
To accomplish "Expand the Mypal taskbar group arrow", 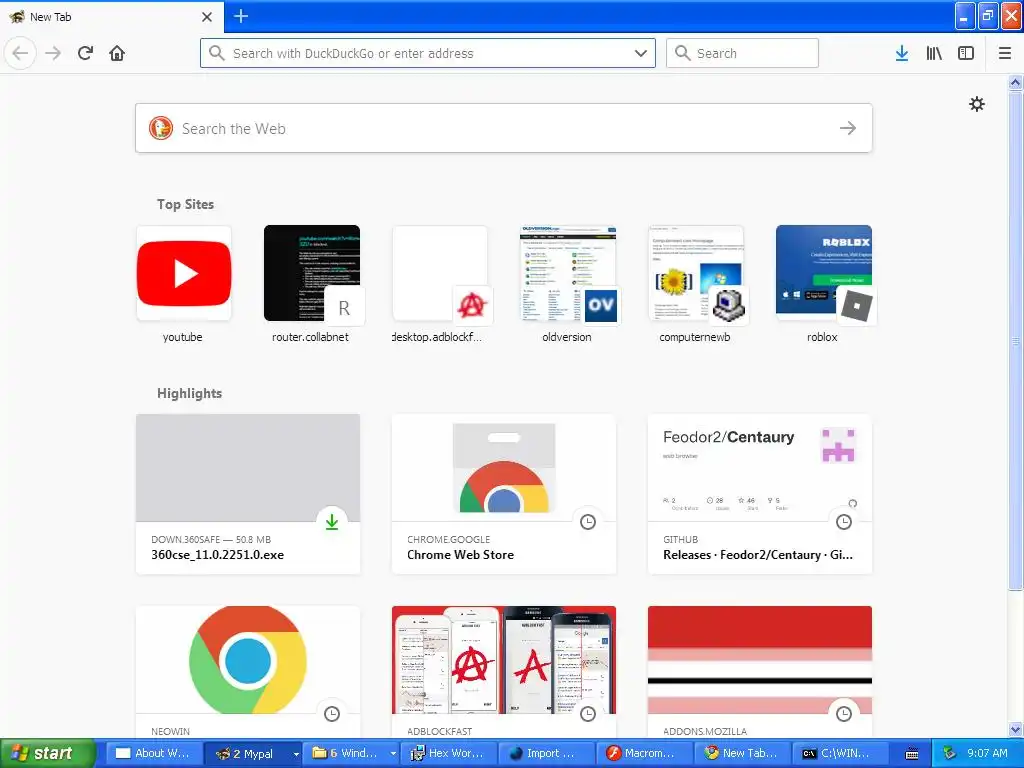I will [296, 754].
